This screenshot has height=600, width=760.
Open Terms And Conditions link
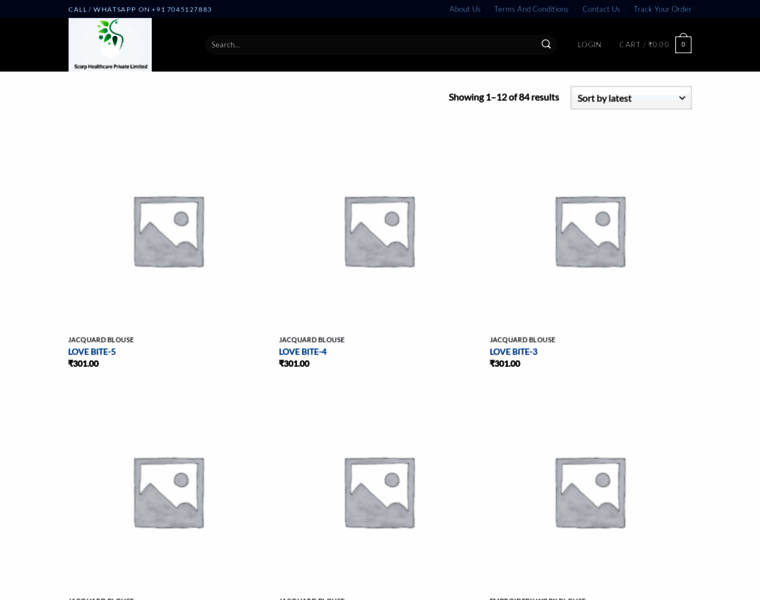[x=531, y=9]
